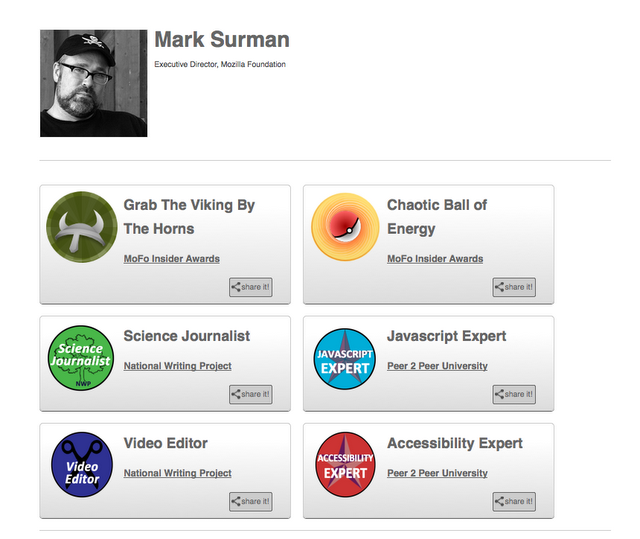
Task: Click Mark Surman's profile photo
Action: click(93, 83)
